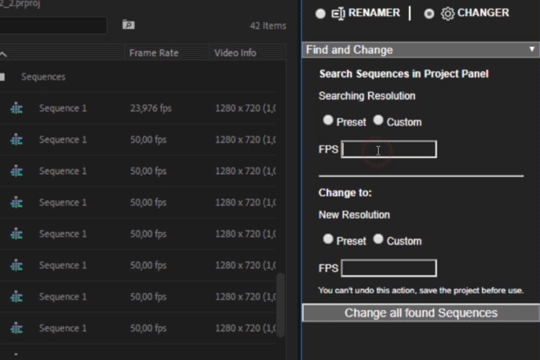The height and width of the screenshot is (360, 540).
Task: Click the can't undo warning text
Action: coord(421,290)
